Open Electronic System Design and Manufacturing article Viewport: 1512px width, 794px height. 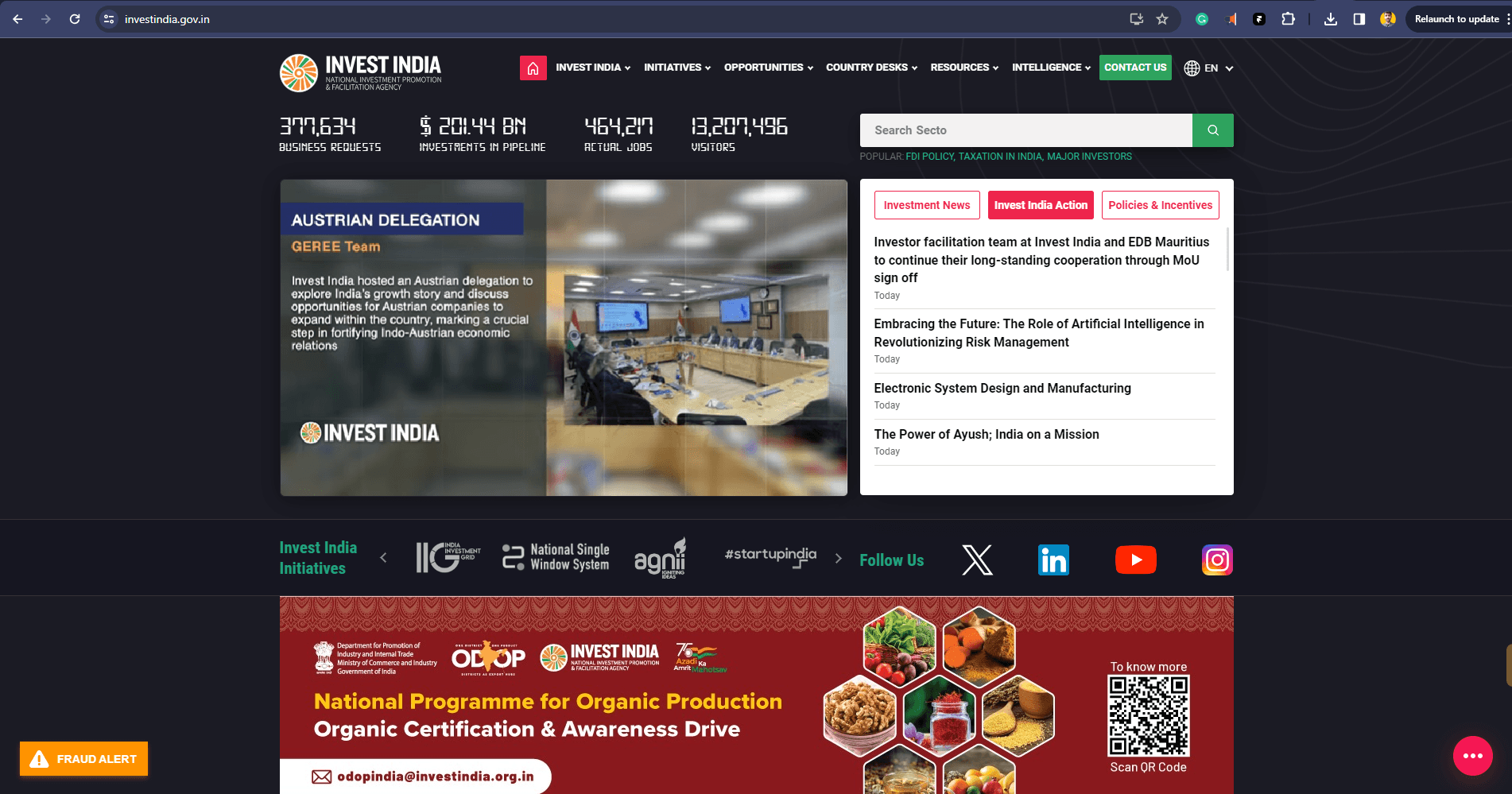(x=1002, y=388)
